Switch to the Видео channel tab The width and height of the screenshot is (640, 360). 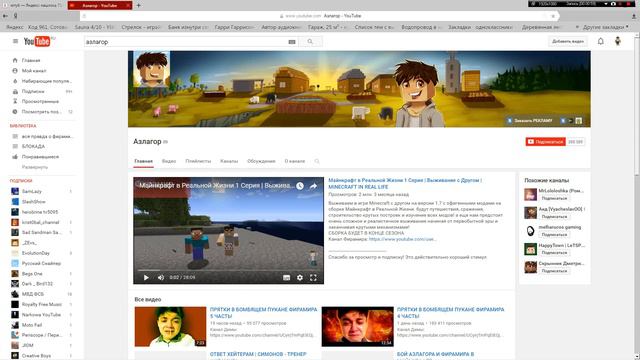click(x=169, y=161)
